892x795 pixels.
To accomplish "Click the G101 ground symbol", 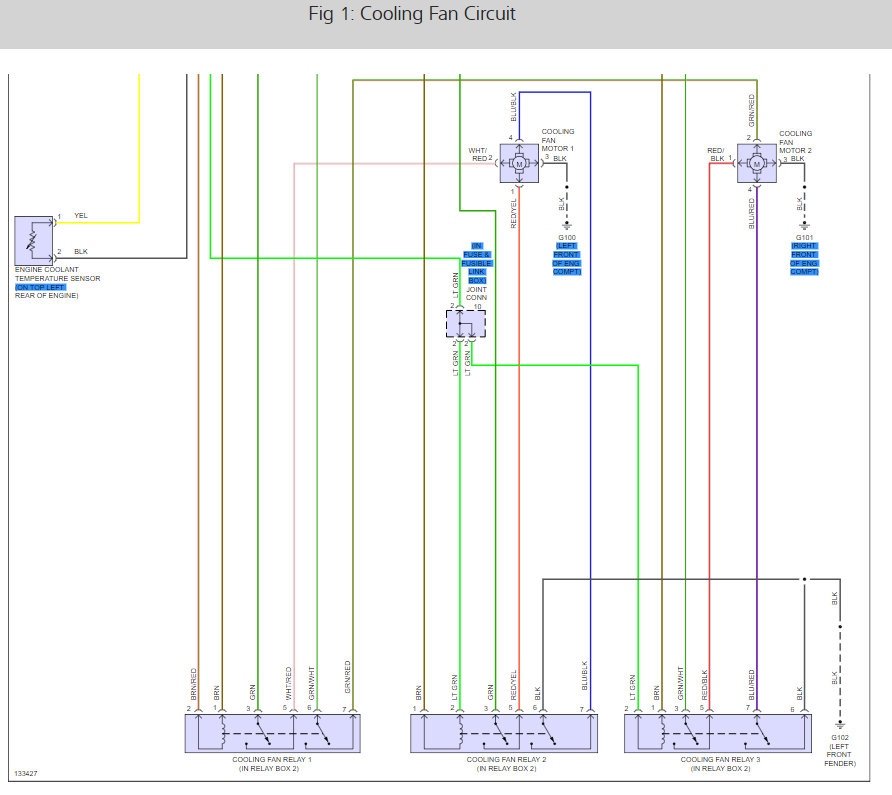I will pos(804,226).
